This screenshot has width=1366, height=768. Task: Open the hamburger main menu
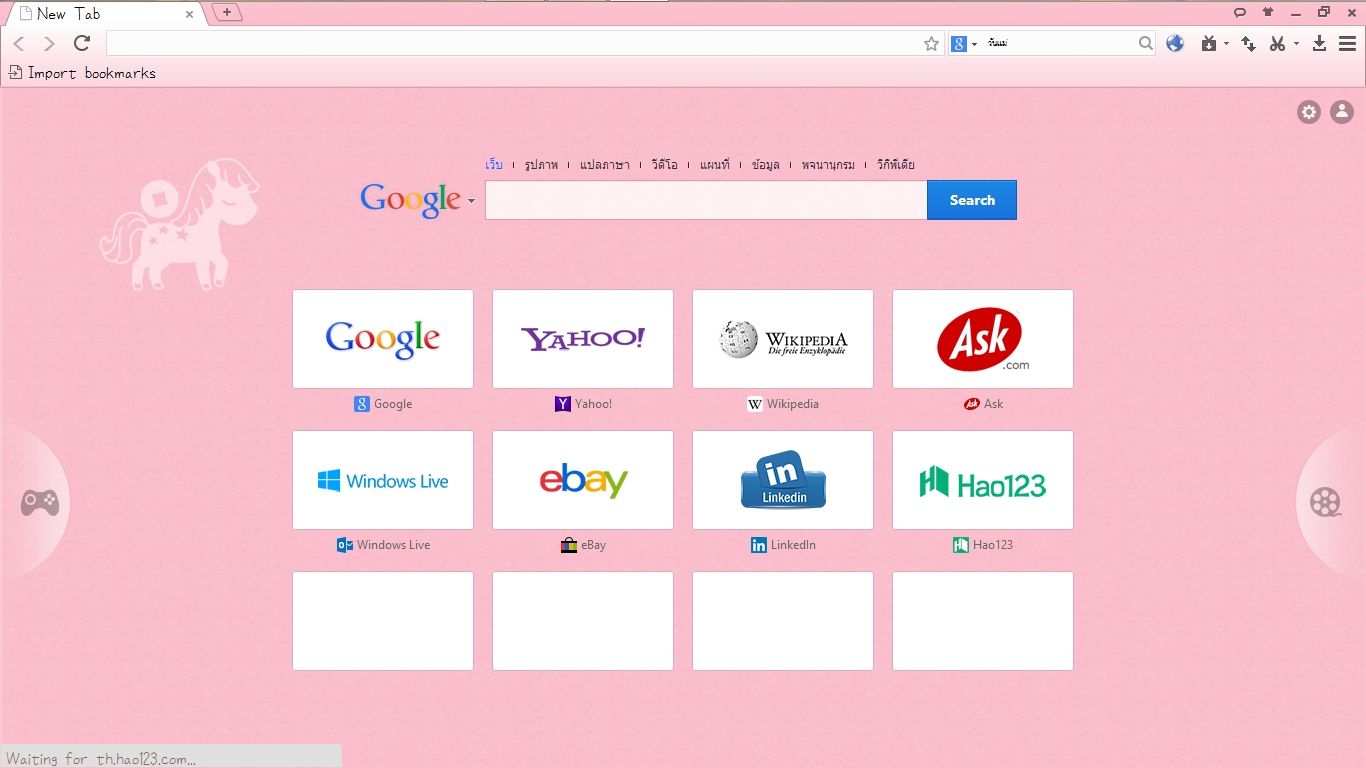1348,43
